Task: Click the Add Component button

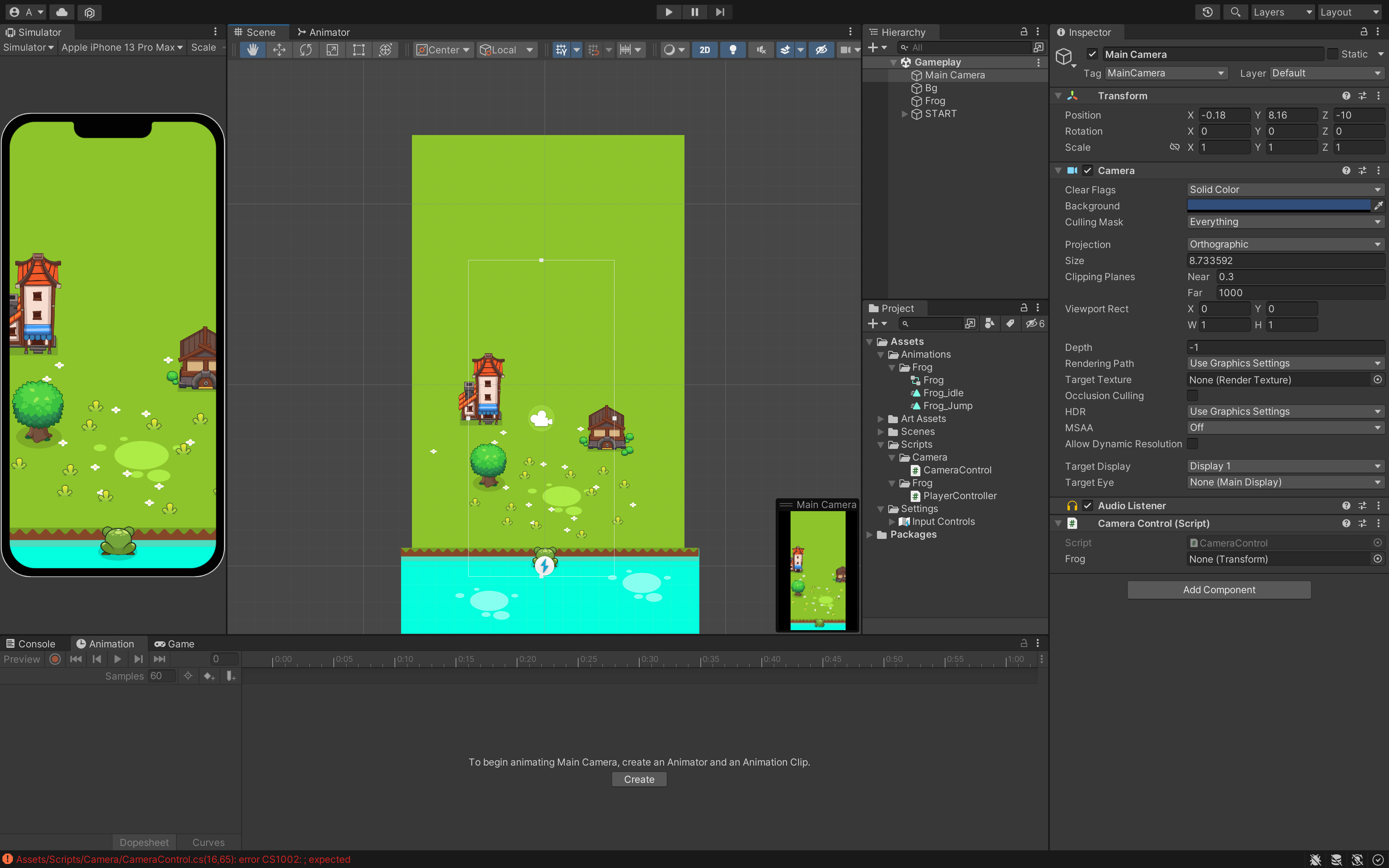Action: (x=1219, y=590)
